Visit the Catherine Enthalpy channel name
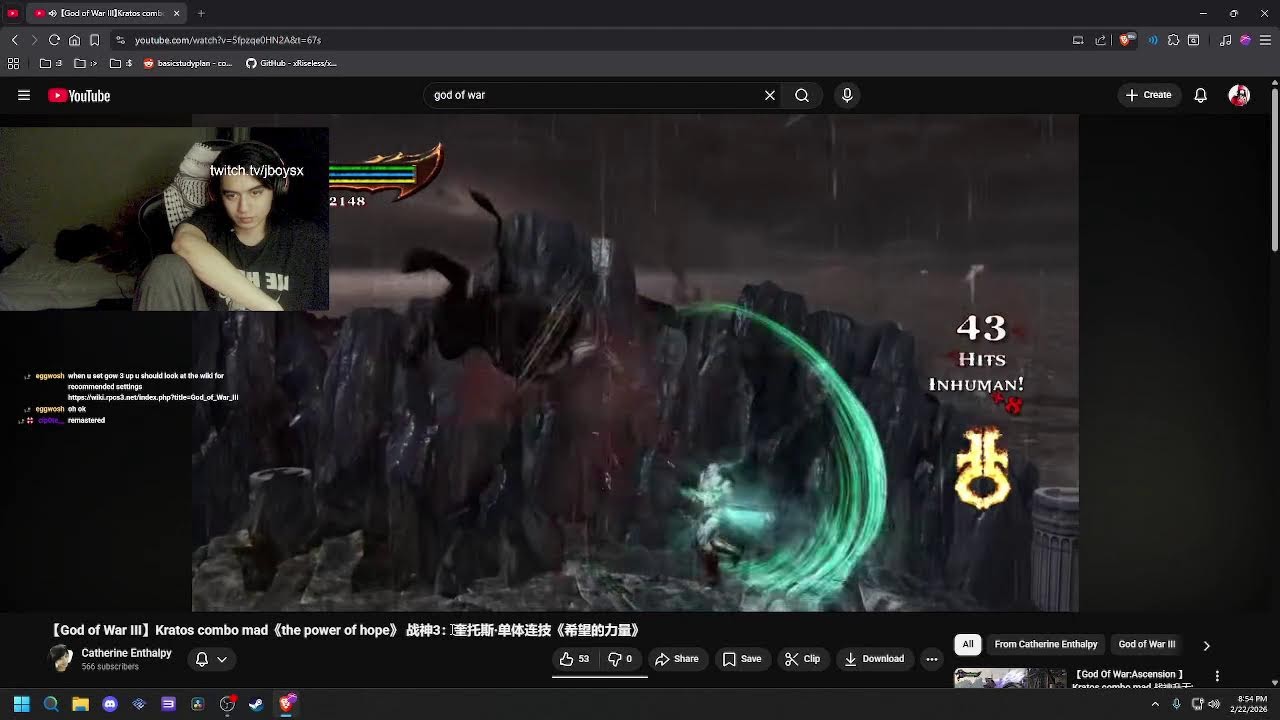Screen dimensions: 1280x720 126,653
